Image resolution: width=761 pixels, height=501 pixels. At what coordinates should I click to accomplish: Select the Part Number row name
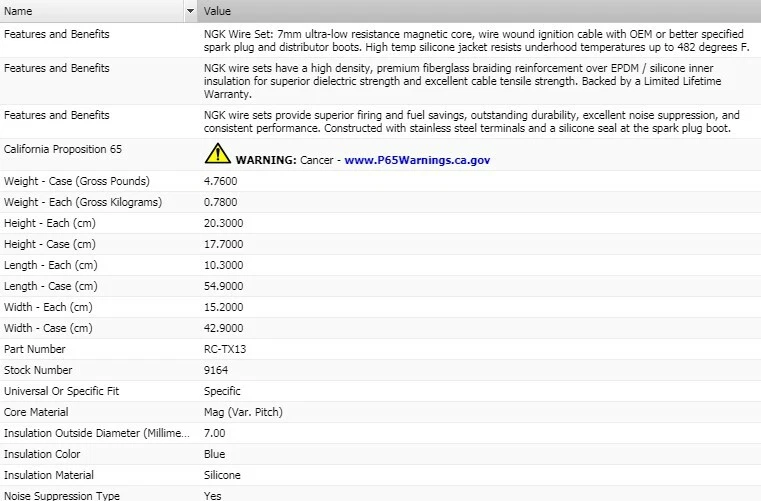pos(34,349)
